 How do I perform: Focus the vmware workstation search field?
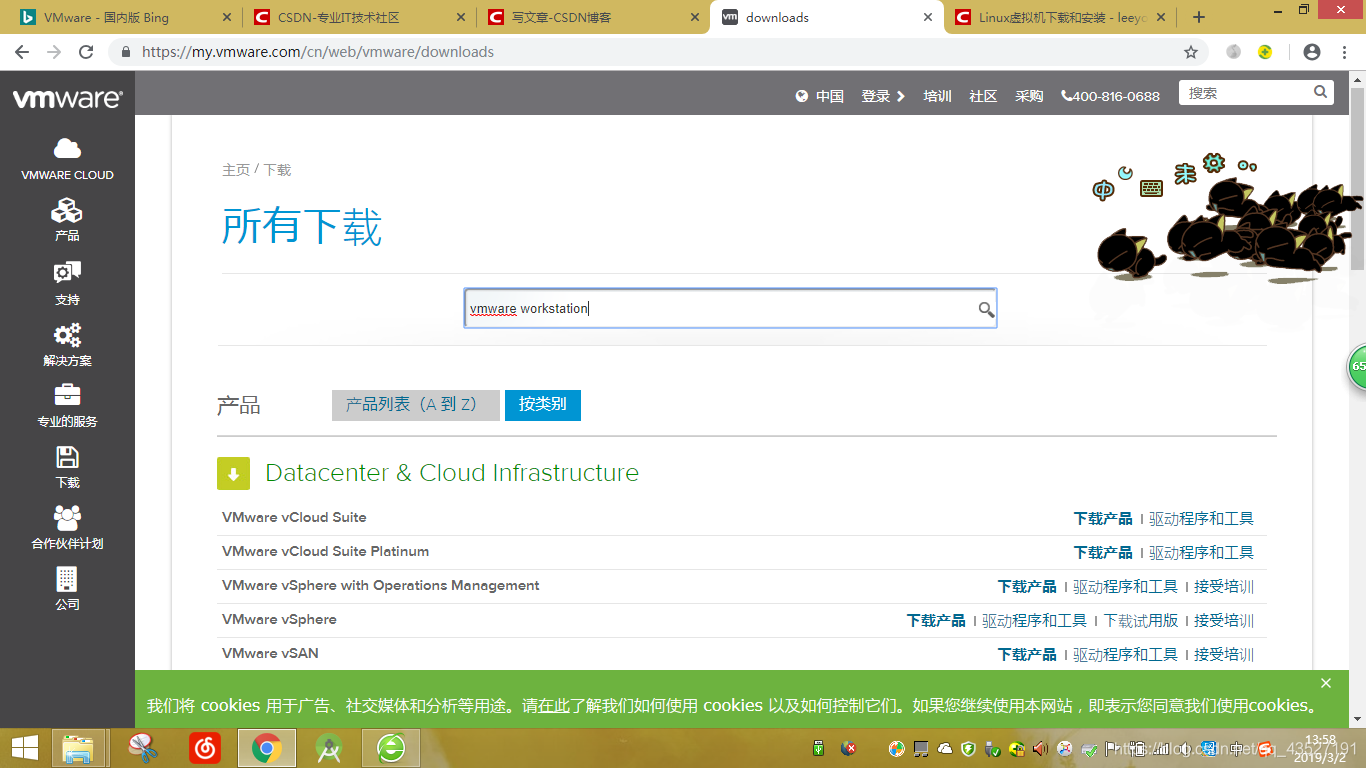tap(730, 309)
